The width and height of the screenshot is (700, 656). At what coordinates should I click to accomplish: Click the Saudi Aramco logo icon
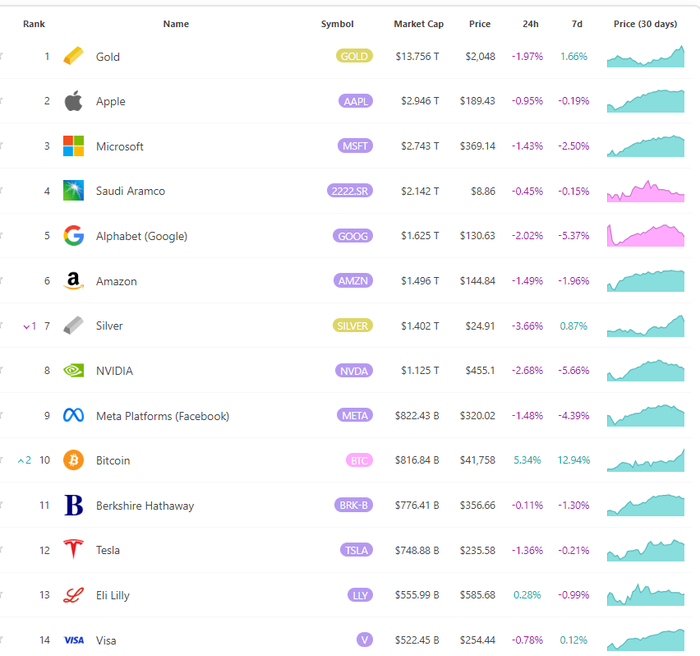tap(74, 191)
